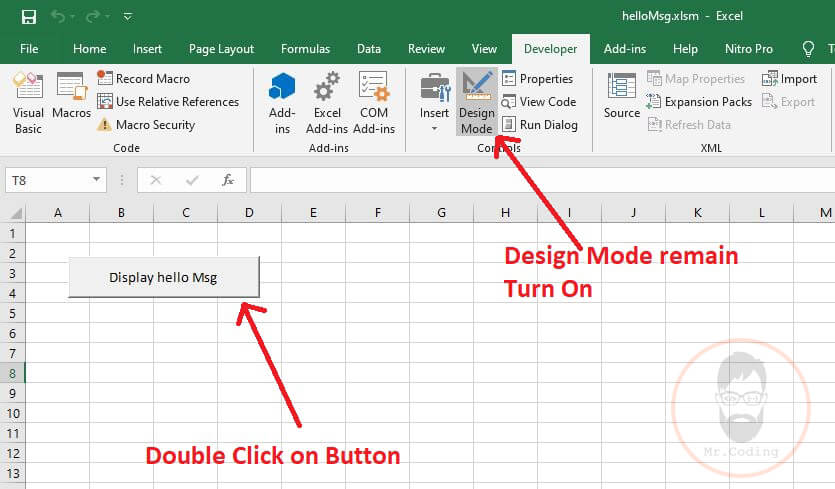The width and height of the screenshot is (835, 489).
Task: Toggle Use Relative References
Action: 168,101
